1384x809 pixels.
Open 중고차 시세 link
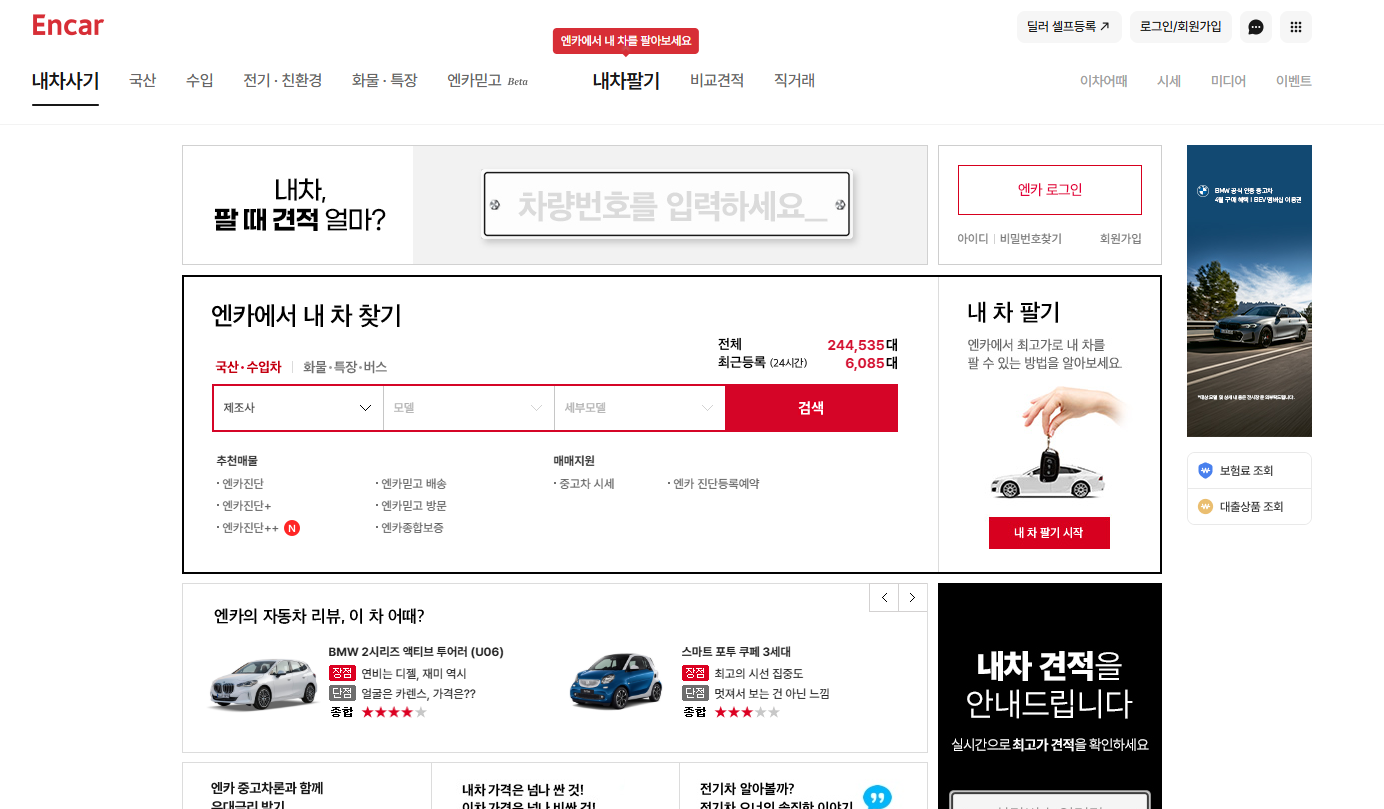point(586,484)
